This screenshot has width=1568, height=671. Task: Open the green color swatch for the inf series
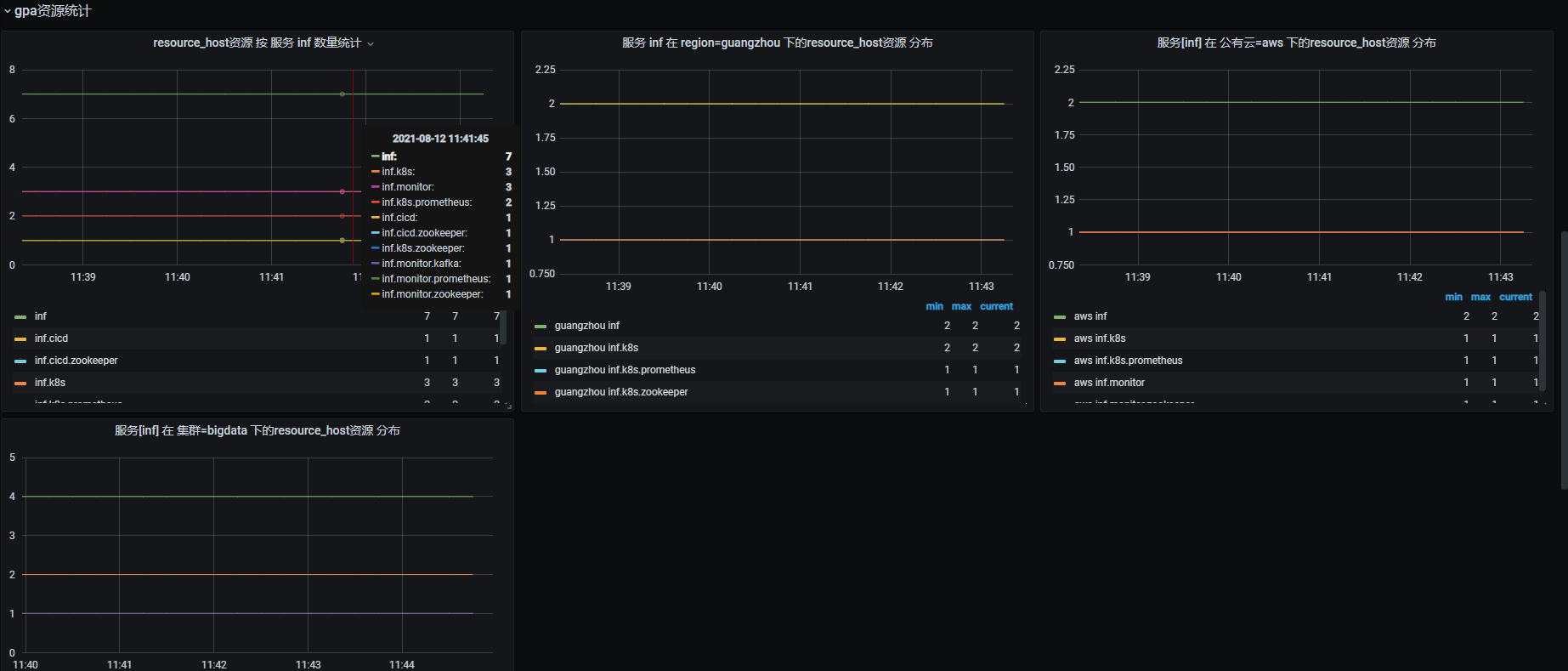point(20,317)
